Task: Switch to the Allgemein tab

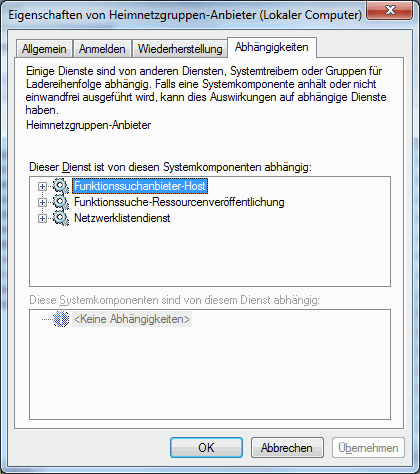Action: click(x=44, y=49)
